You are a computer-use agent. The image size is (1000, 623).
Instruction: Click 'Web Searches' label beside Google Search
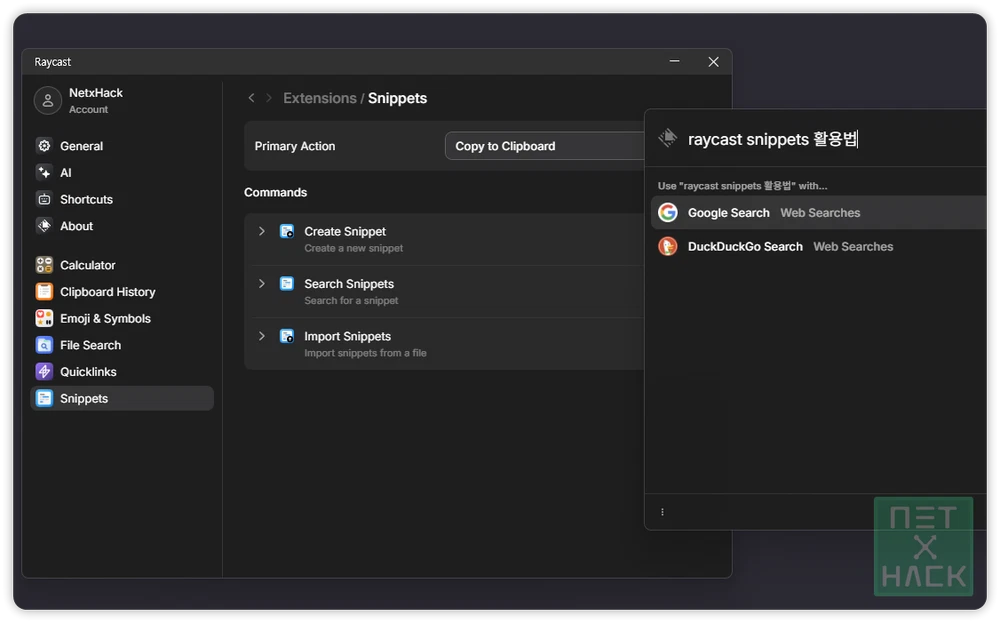(820, 213)
